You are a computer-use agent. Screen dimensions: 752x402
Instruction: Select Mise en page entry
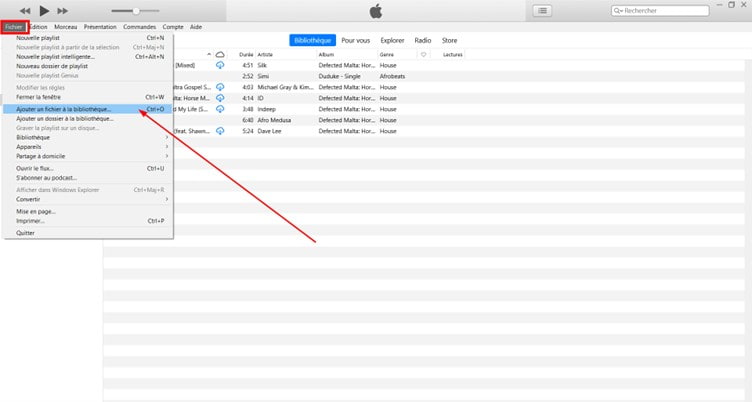click(x=88, y=212)
